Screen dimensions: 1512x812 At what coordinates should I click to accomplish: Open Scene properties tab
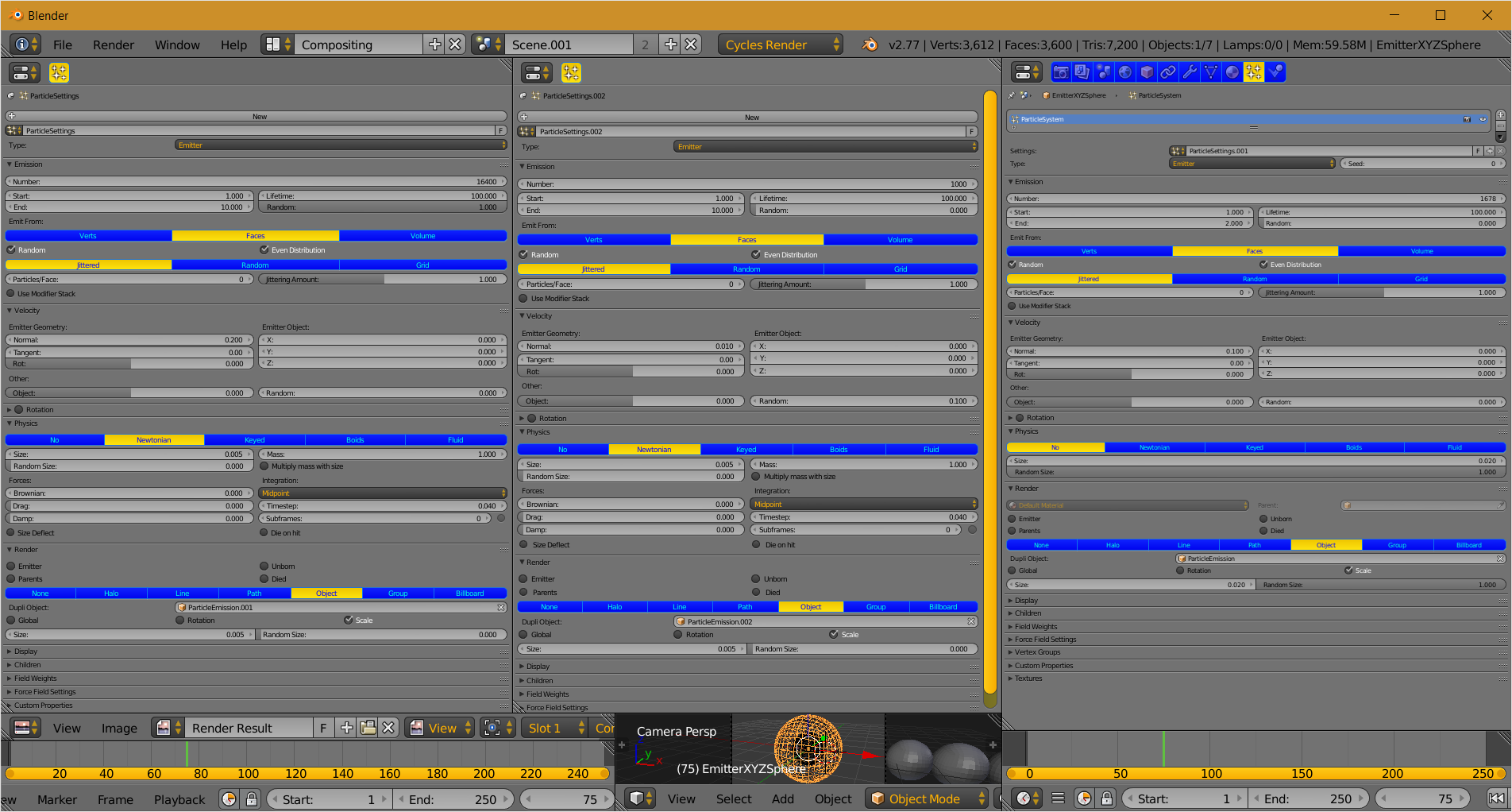(x=1103, y=72)
